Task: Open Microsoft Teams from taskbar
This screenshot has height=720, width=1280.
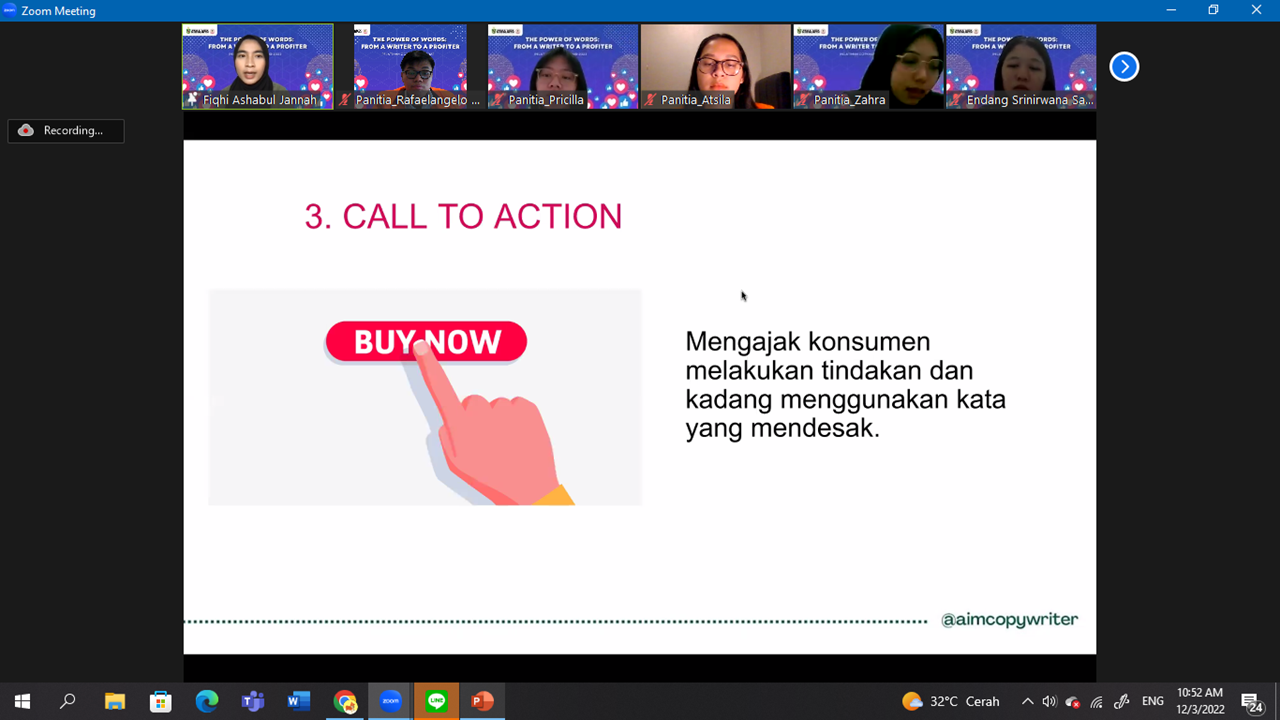Action: point(252,701)
